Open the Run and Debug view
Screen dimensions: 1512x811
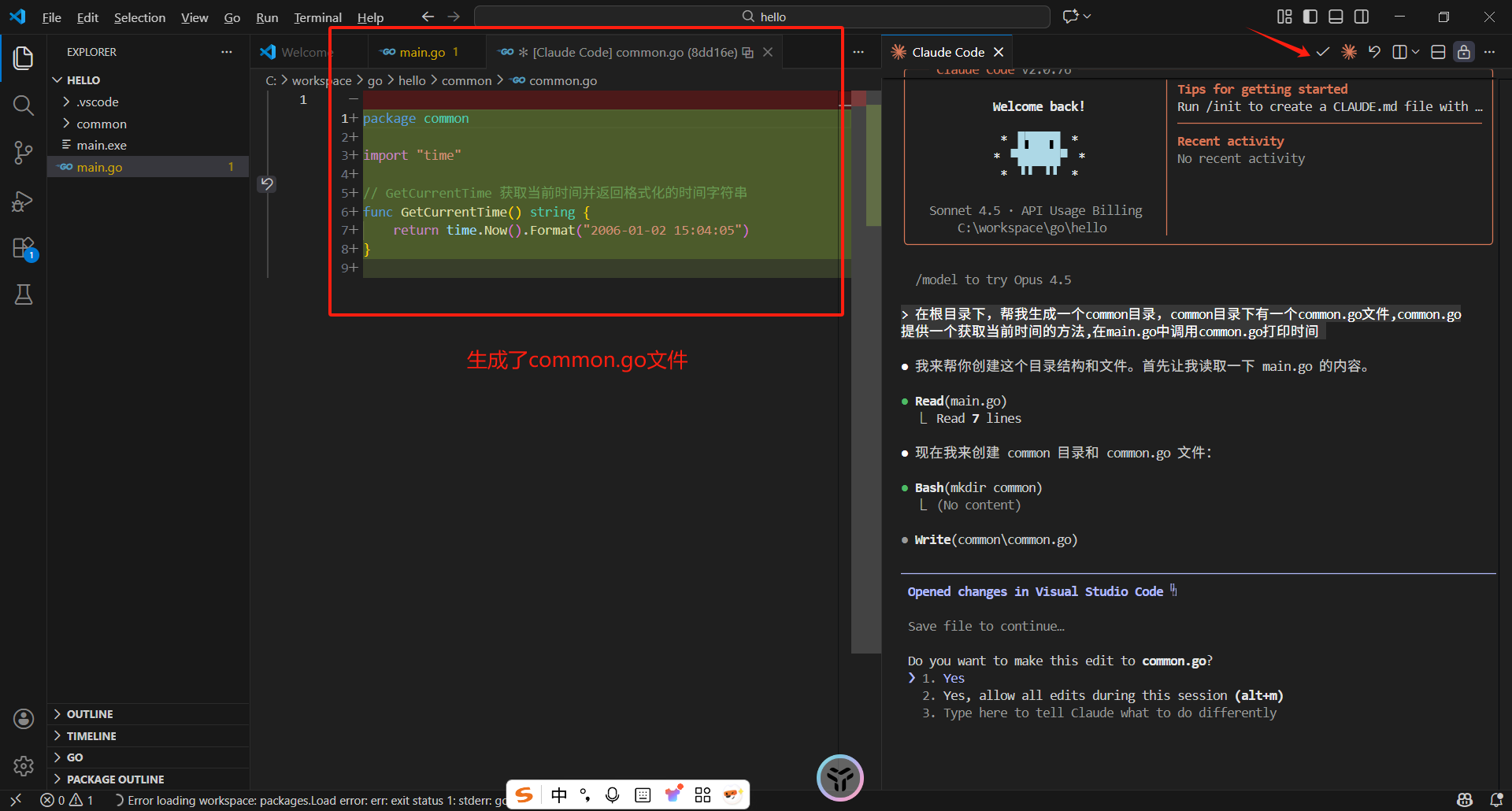click(x=24, y=201)
